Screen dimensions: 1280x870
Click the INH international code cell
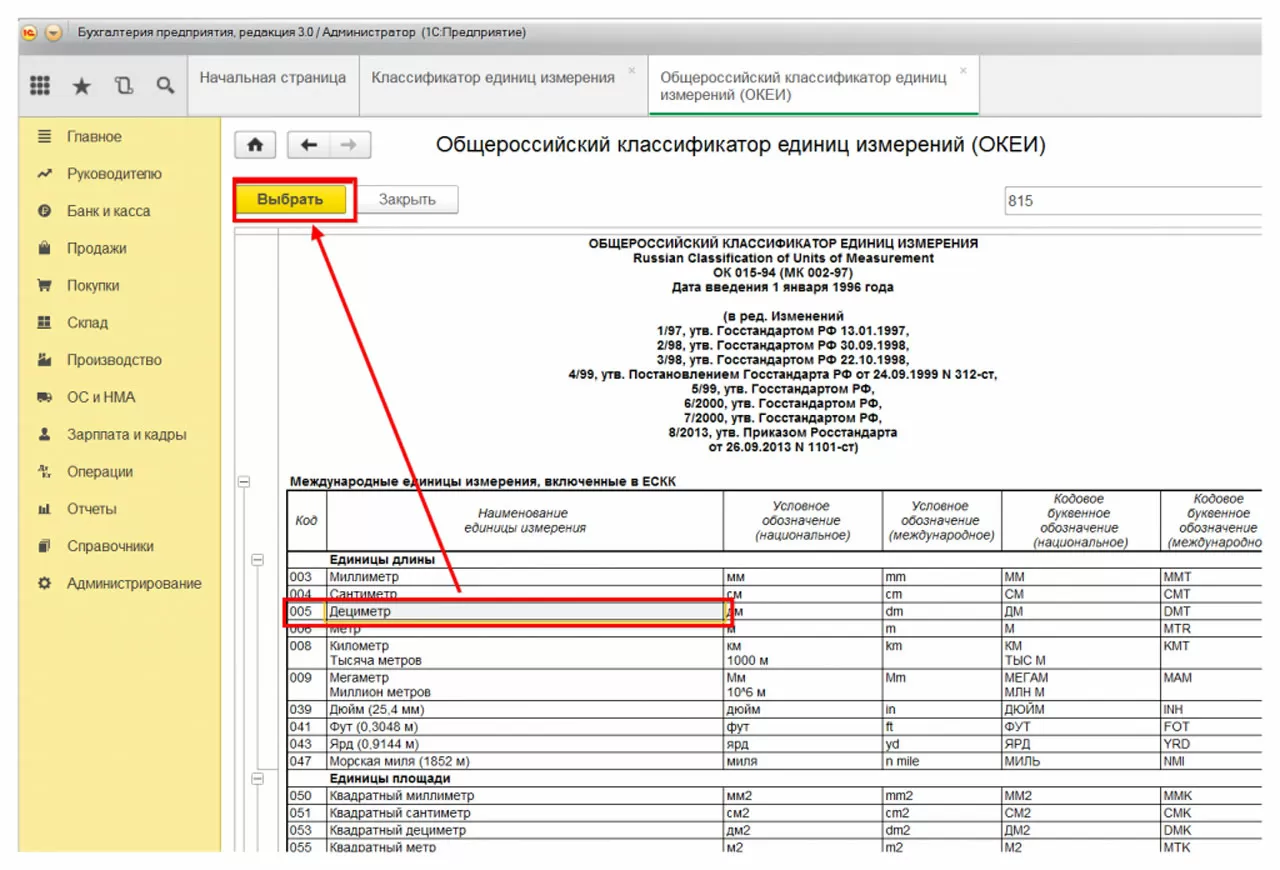pos(1211,710)
